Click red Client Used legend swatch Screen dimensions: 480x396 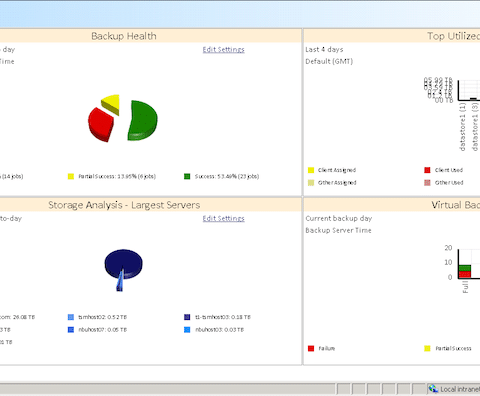point(427,170)
